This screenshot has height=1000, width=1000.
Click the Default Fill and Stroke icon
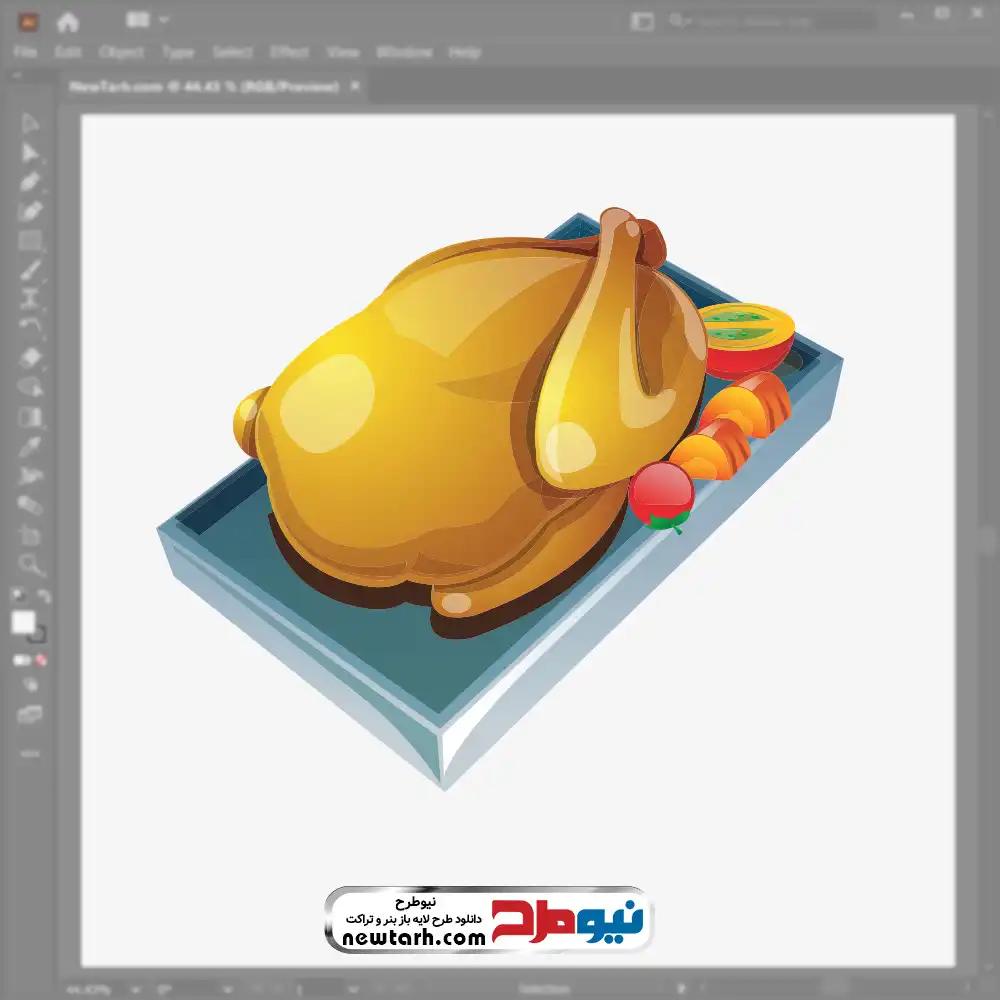point(18,596)
